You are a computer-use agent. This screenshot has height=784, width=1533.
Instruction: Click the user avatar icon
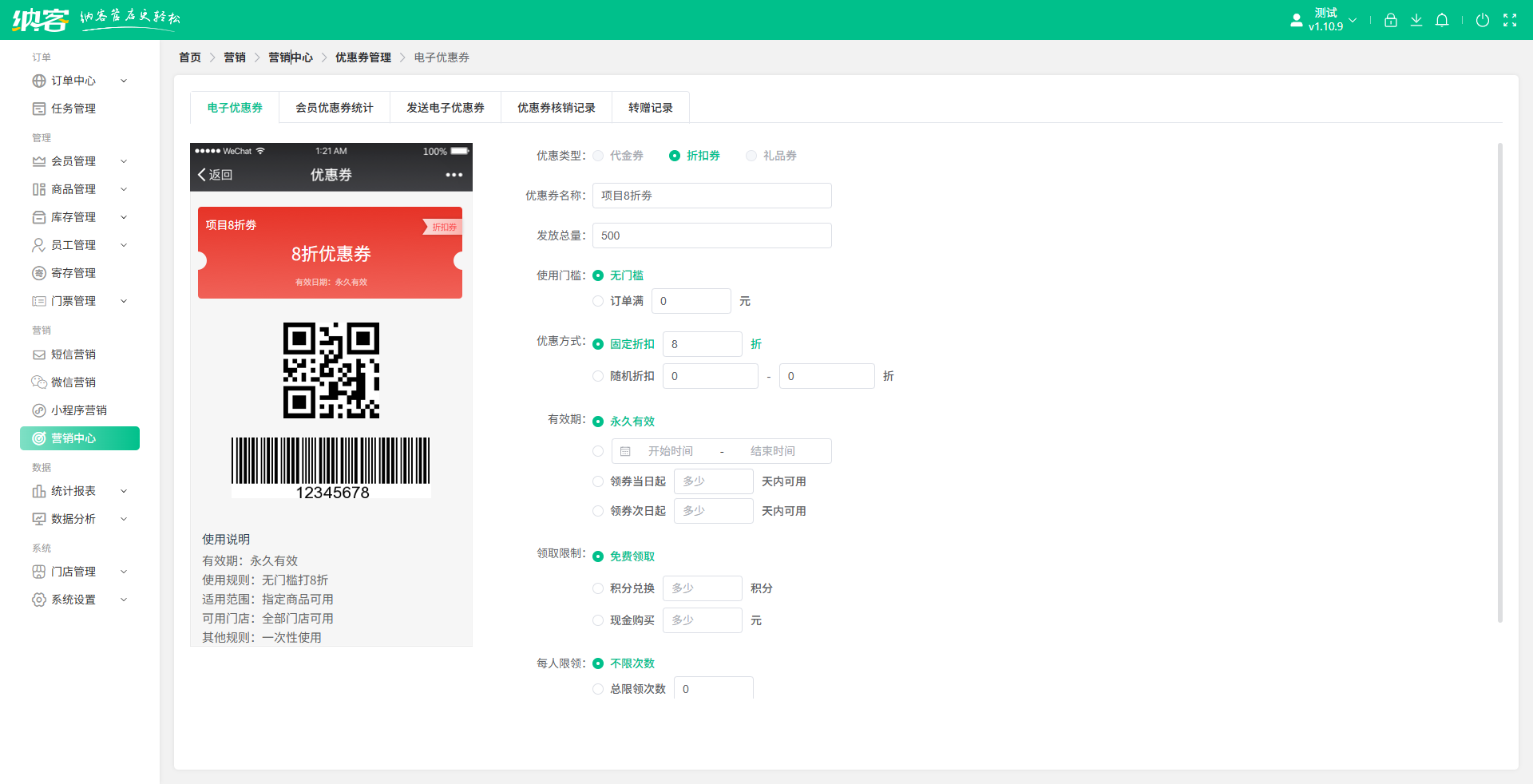[x=1297, y=21]
